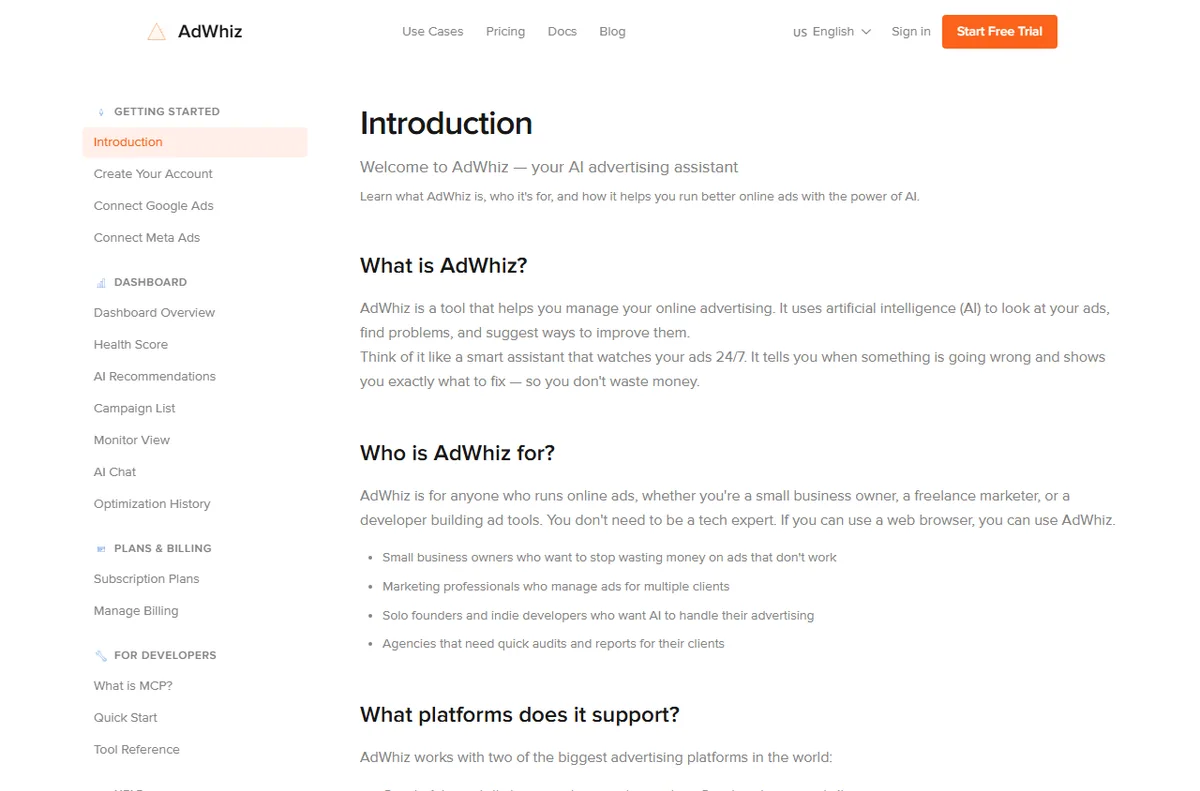Open Monitor View page
This screenshot has height=791, width=1200.
click(132, 440)
